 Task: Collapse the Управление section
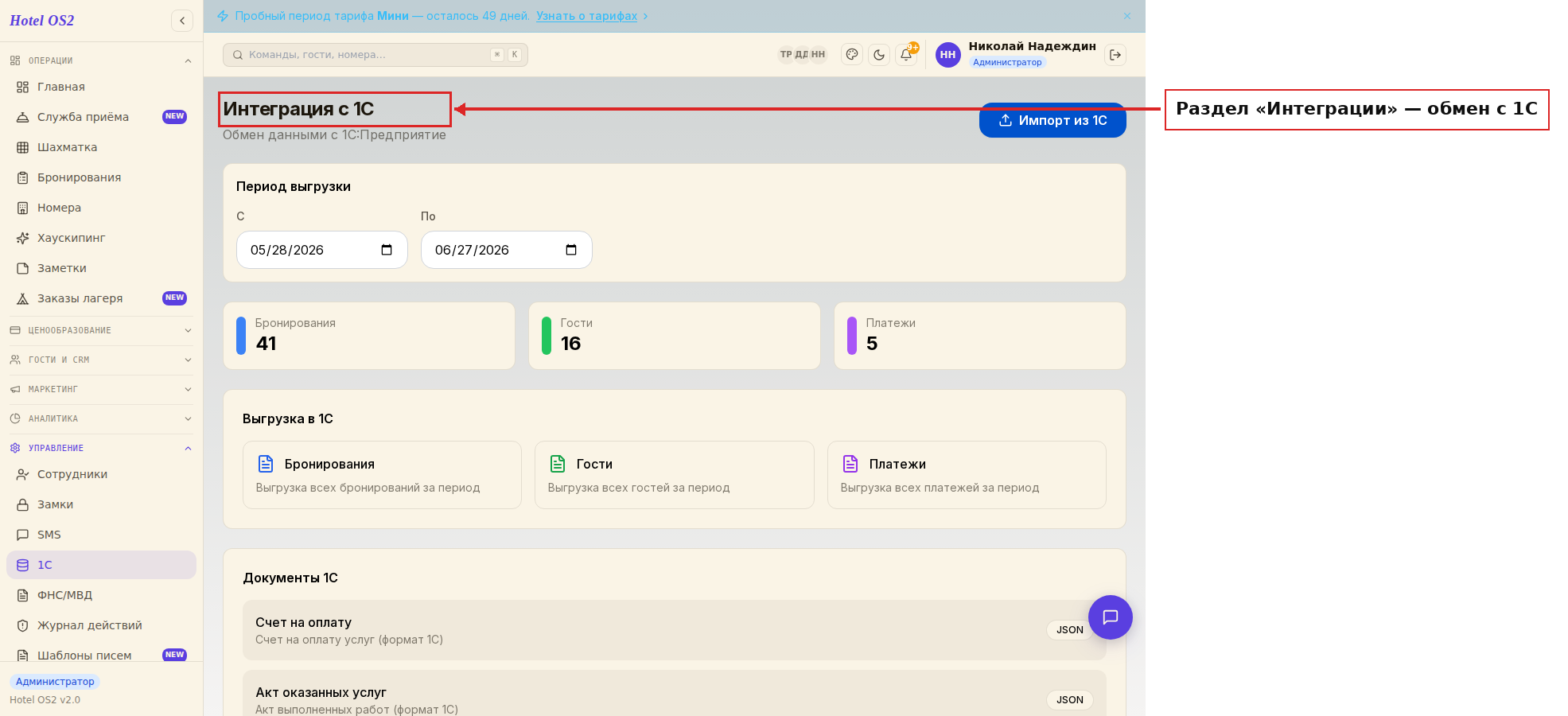pyautogui.click(x=101, y=448)
